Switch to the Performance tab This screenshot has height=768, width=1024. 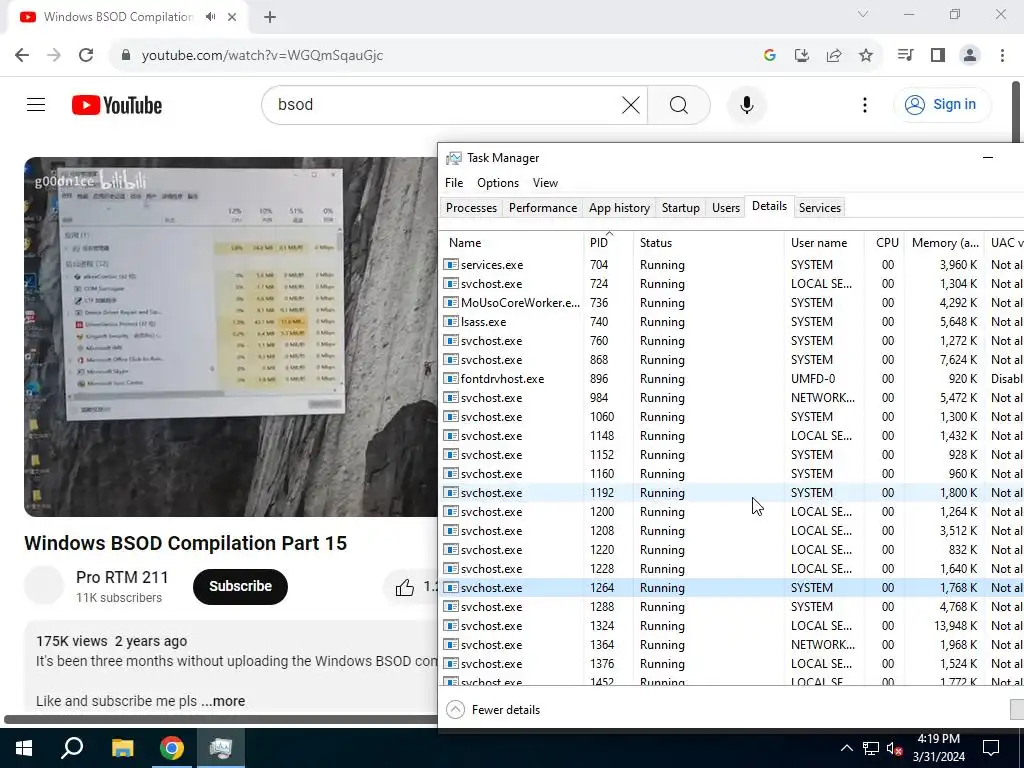(x=543, y=208)
